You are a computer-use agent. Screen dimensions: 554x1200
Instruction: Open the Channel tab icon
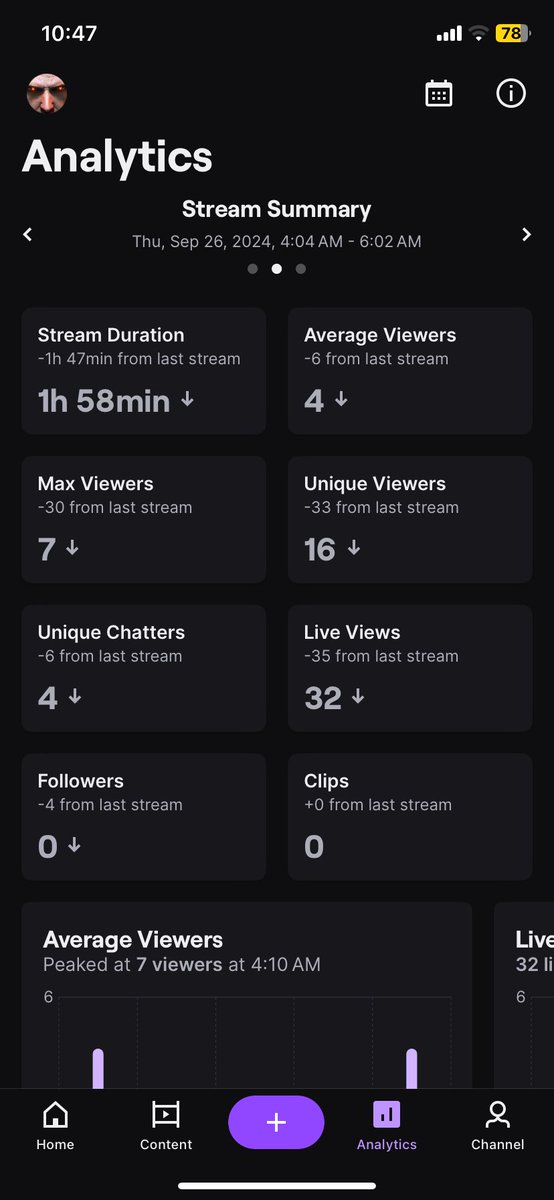[x=497, y=1114]
